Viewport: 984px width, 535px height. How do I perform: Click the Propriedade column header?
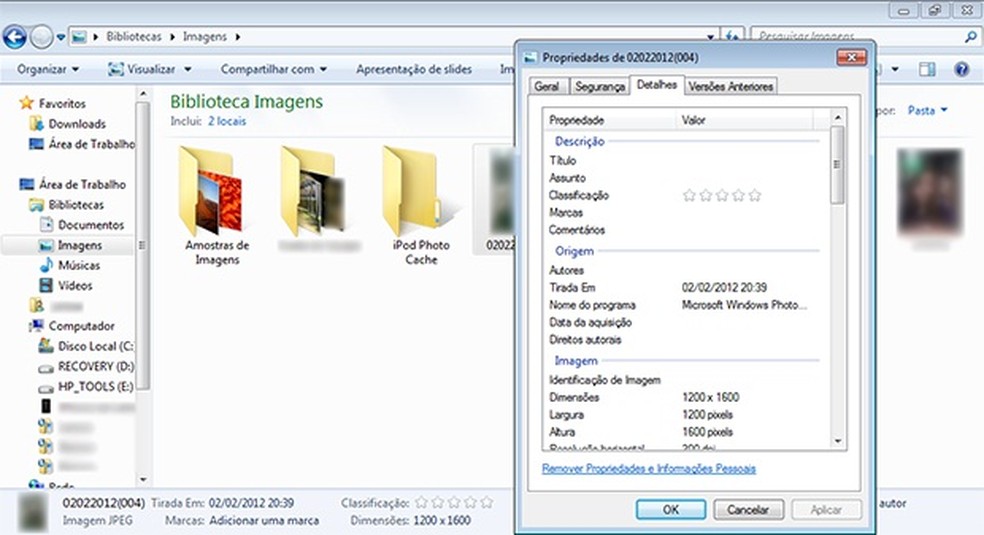(x=609, y=120)
